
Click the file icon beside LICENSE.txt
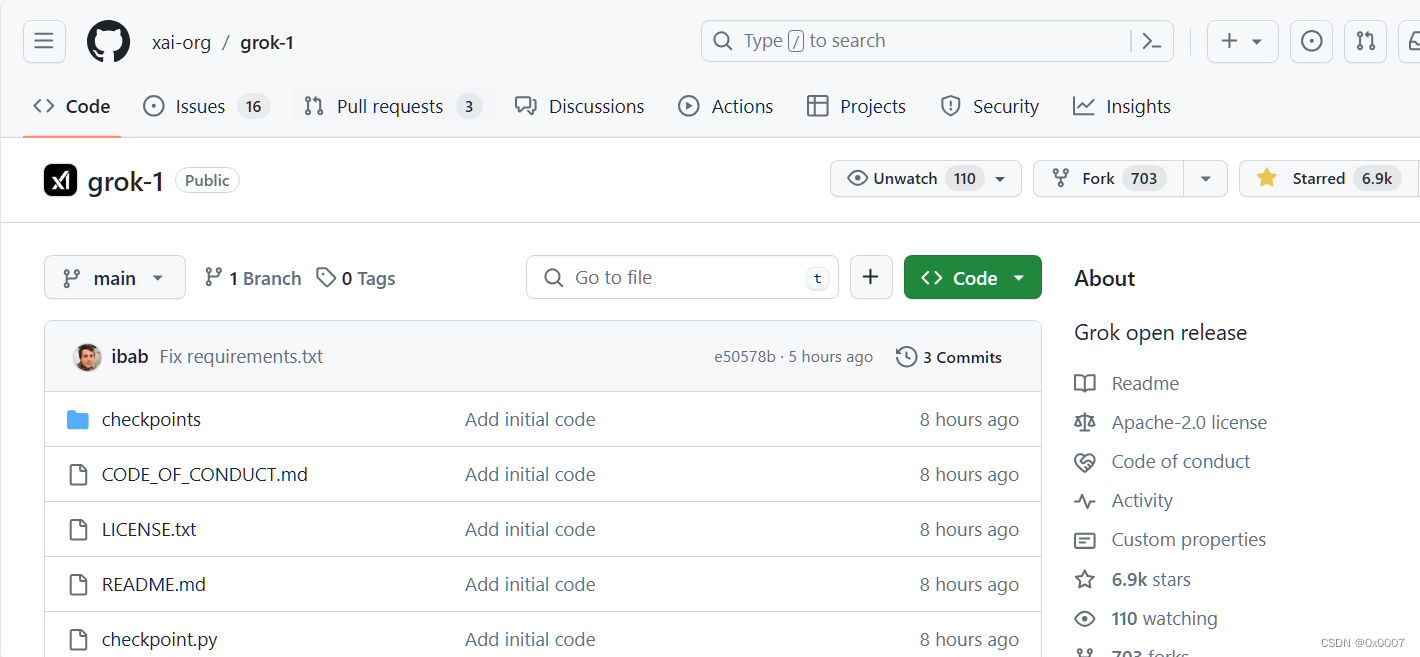(78, 530)
